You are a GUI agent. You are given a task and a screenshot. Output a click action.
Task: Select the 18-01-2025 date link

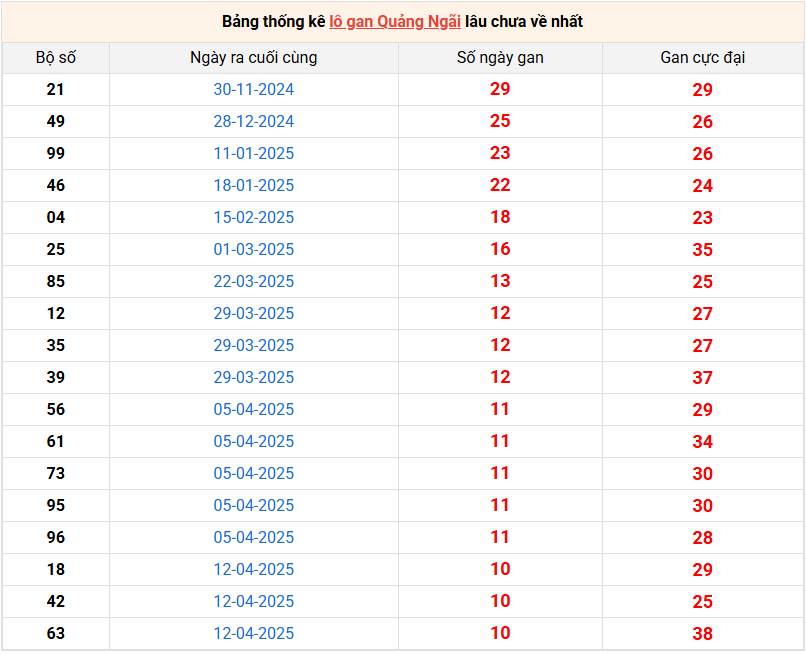(x=253, y=186)
